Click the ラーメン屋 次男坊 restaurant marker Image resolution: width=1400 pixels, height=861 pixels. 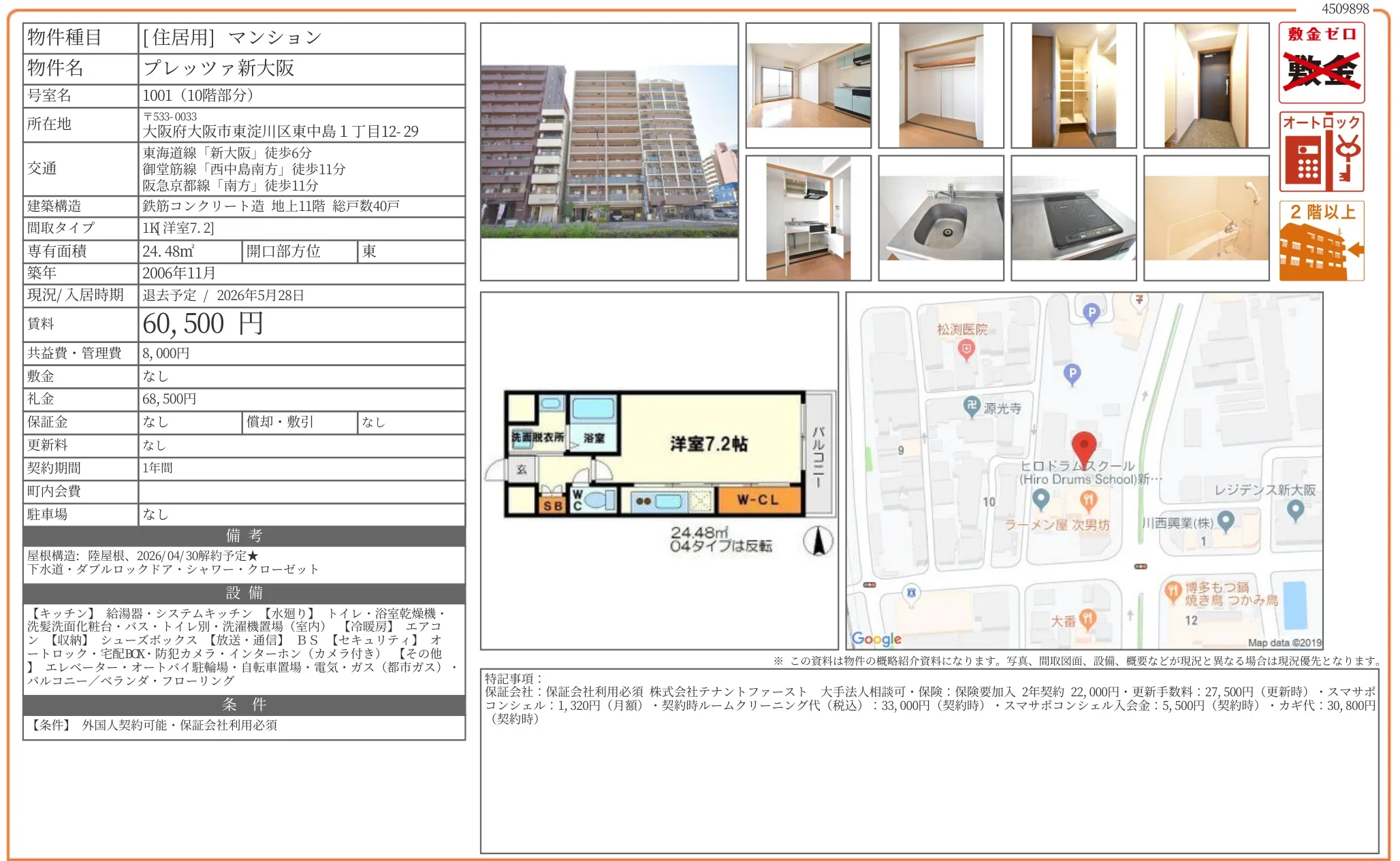(1088, 502)
